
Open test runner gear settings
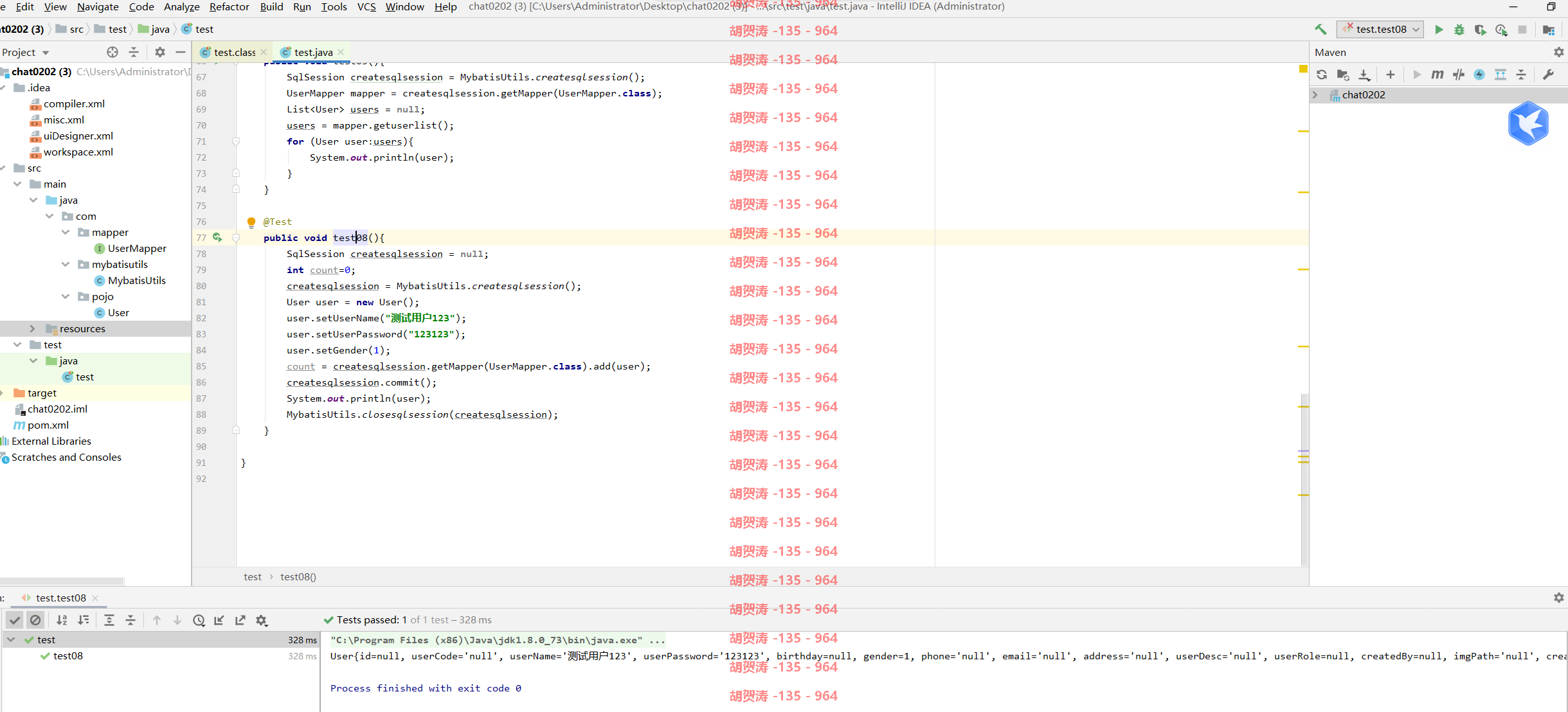point(262,620)
